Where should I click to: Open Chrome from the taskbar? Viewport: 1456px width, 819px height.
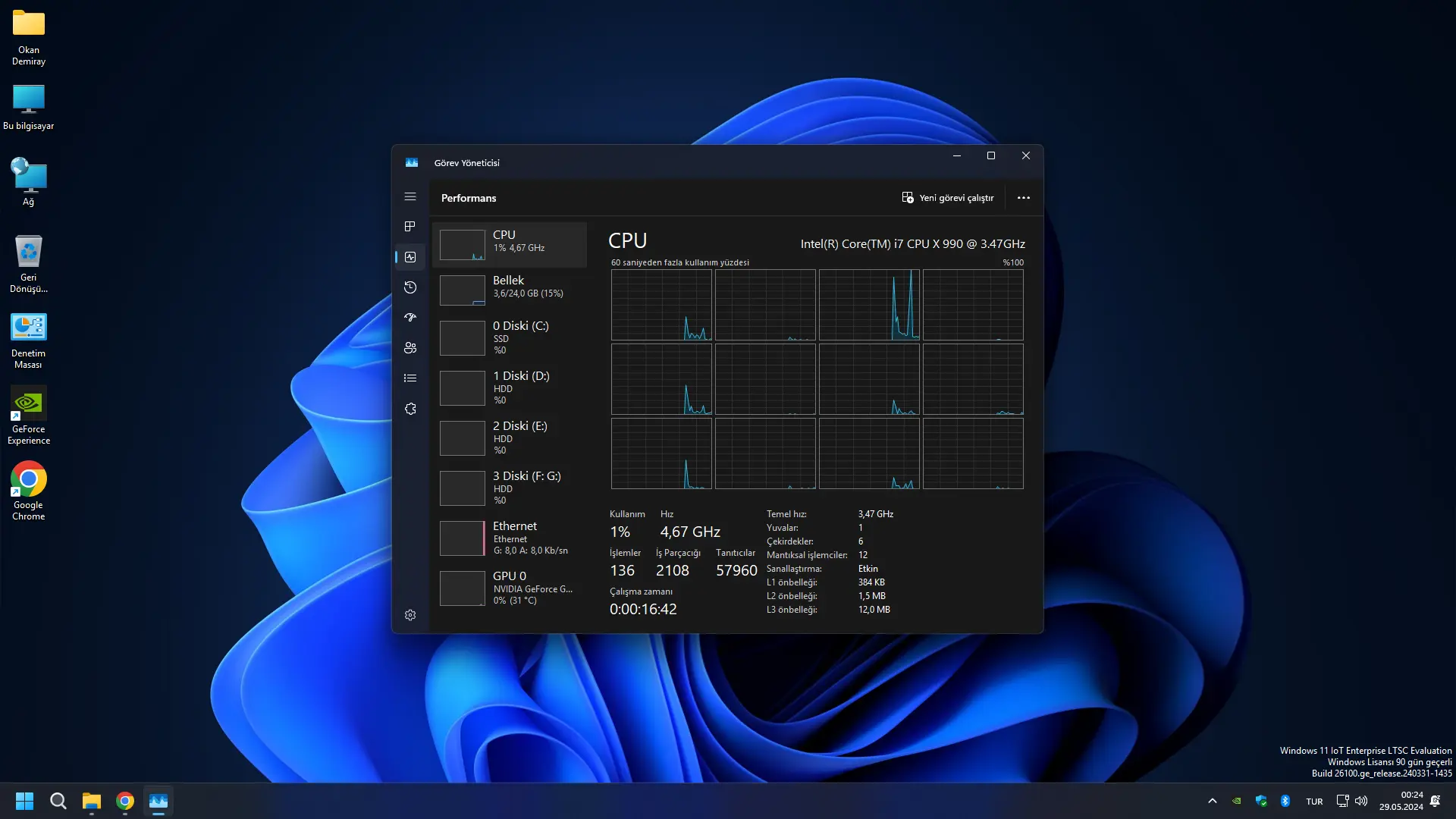[125, 801]
